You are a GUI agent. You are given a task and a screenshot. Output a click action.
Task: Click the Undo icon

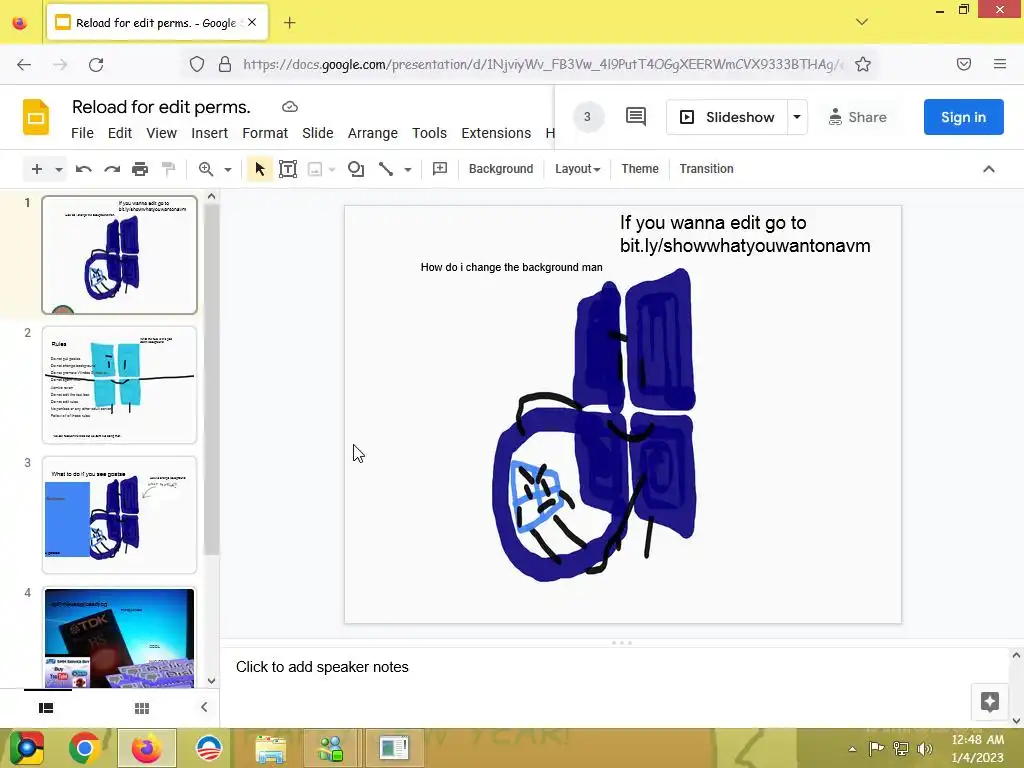(84, 169)
